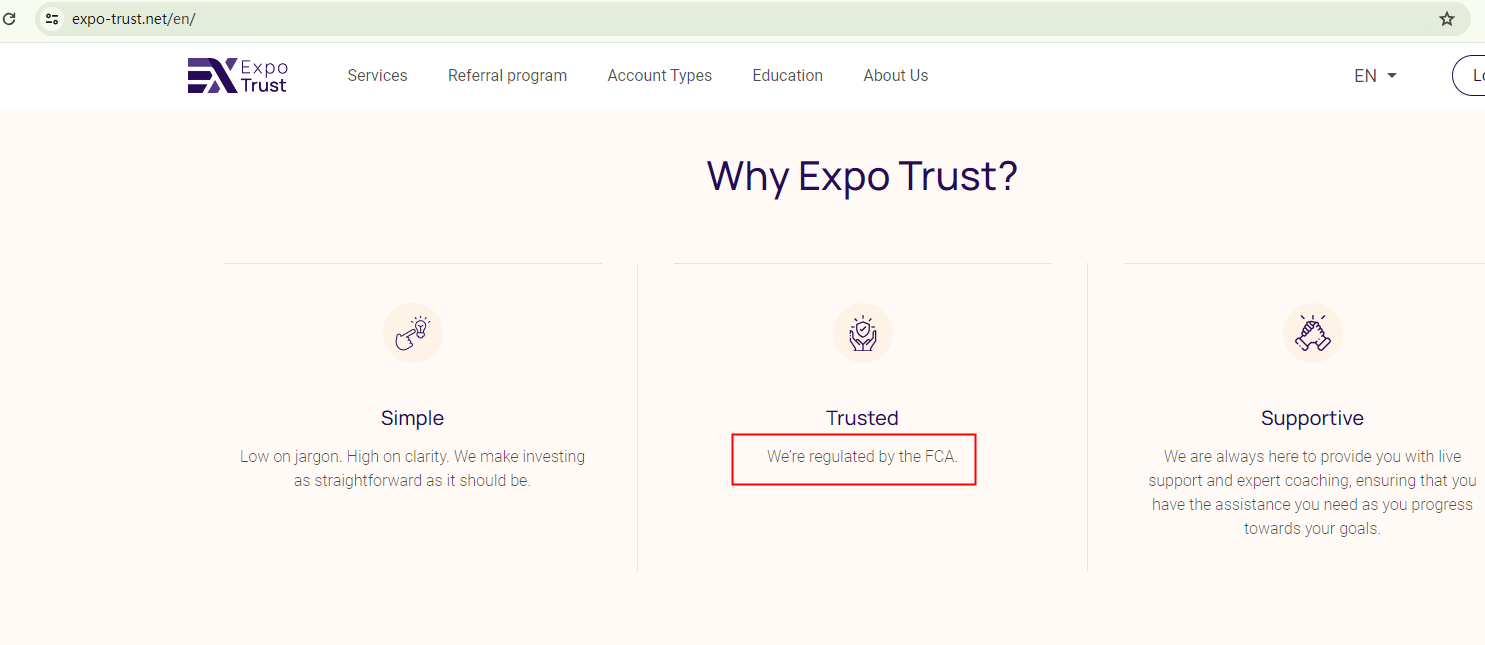Click the "Supportive" card title

click(1312, 418)
